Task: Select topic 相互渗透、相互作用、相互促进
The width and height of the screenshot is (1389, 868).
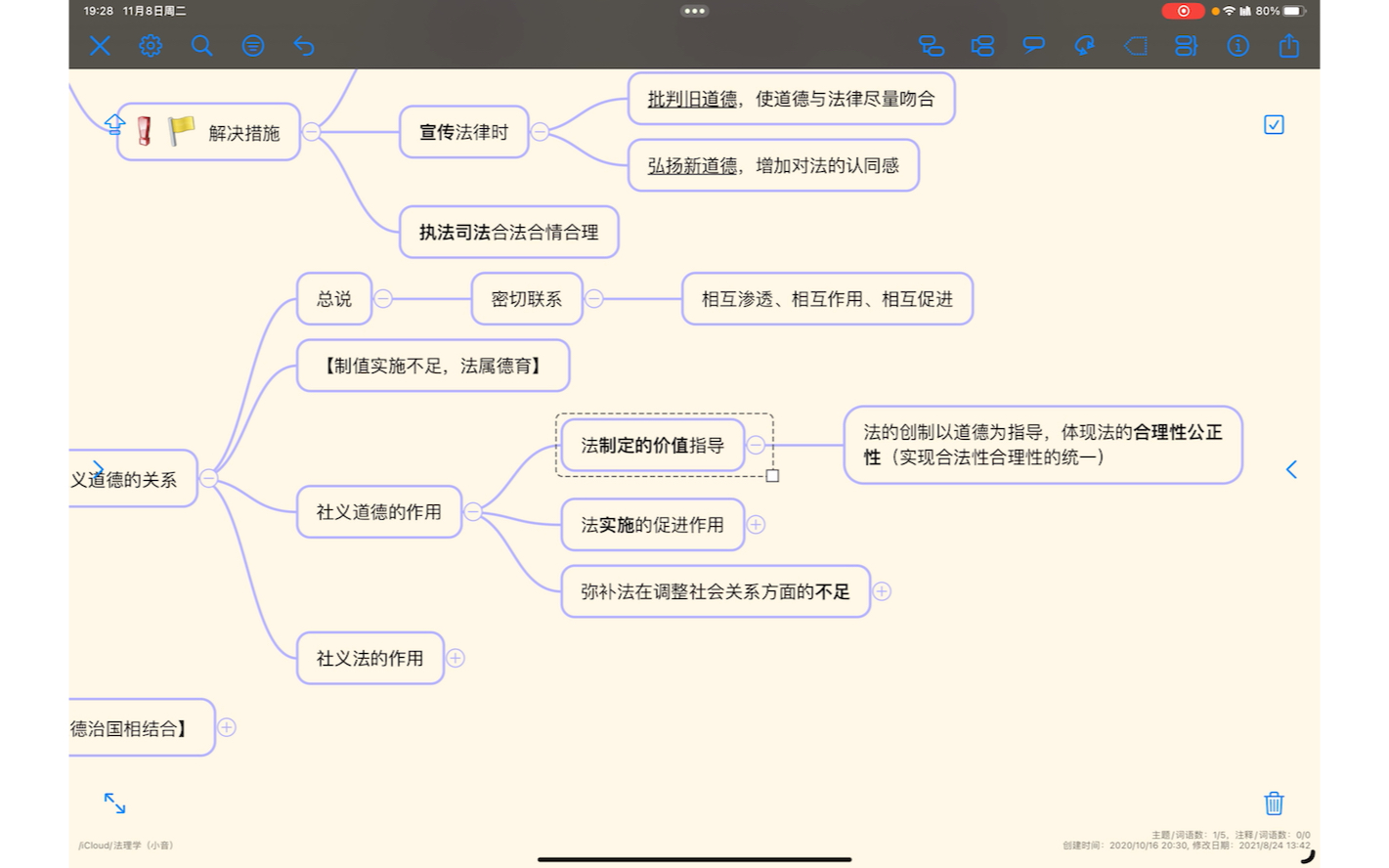Action: pos(827,298)
